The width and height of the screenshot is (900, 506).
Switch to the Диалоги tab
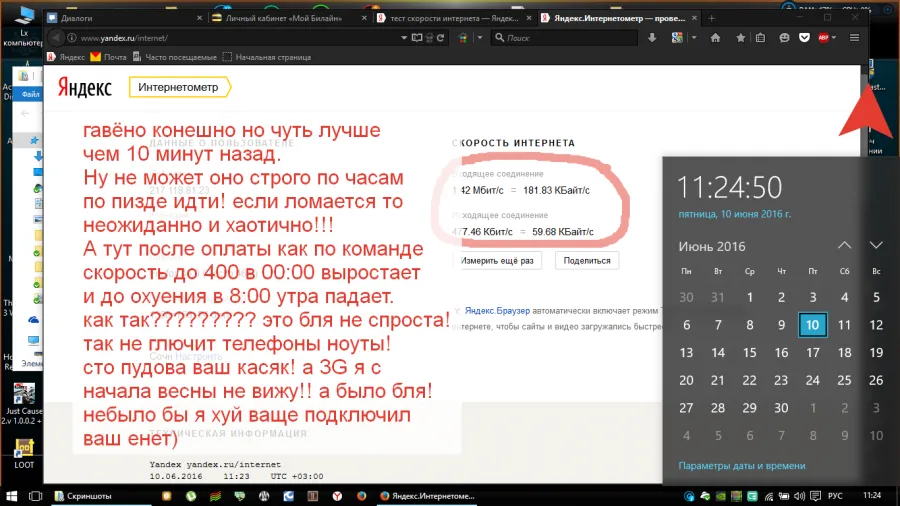click(x=125, y=18)
